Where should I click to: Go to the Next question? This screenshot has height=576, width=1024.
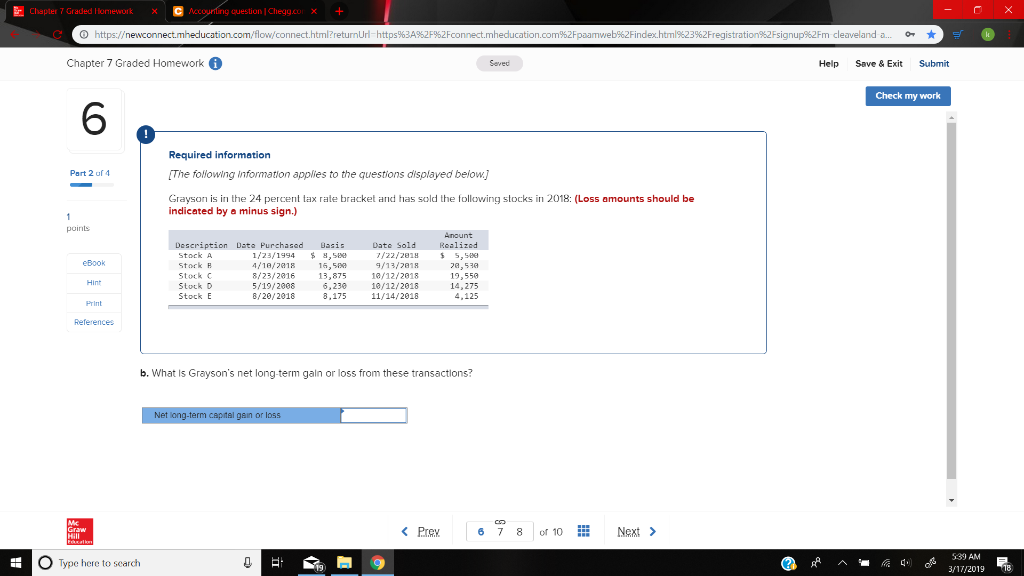tap(630, 531)
